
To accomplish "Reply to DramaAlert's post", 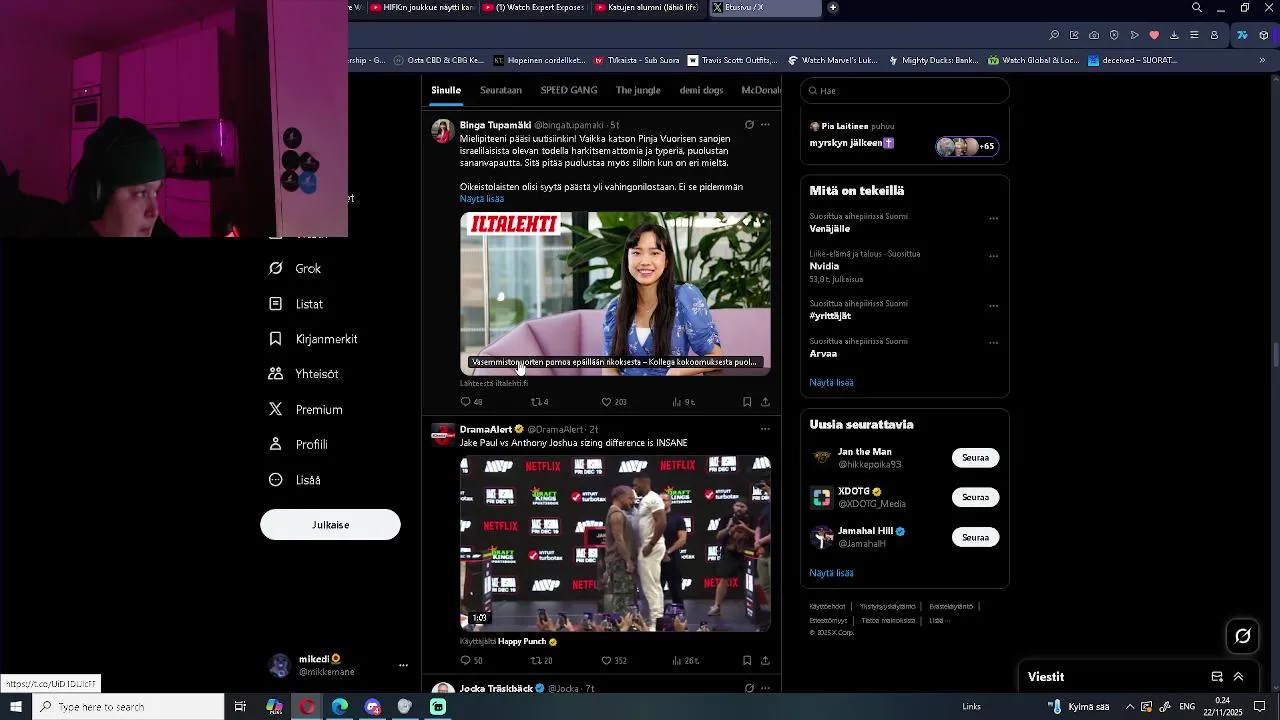I will click(x=471, y=661).
